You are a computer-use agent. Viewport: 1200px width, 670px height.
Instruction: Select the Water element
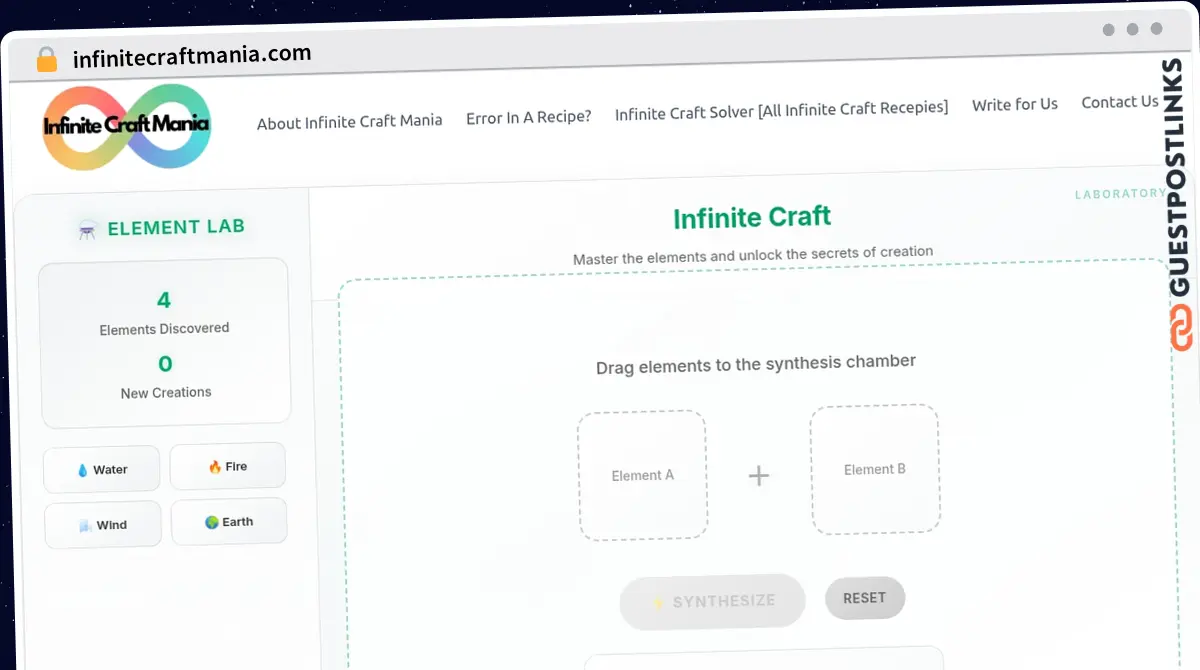(102, 469)
